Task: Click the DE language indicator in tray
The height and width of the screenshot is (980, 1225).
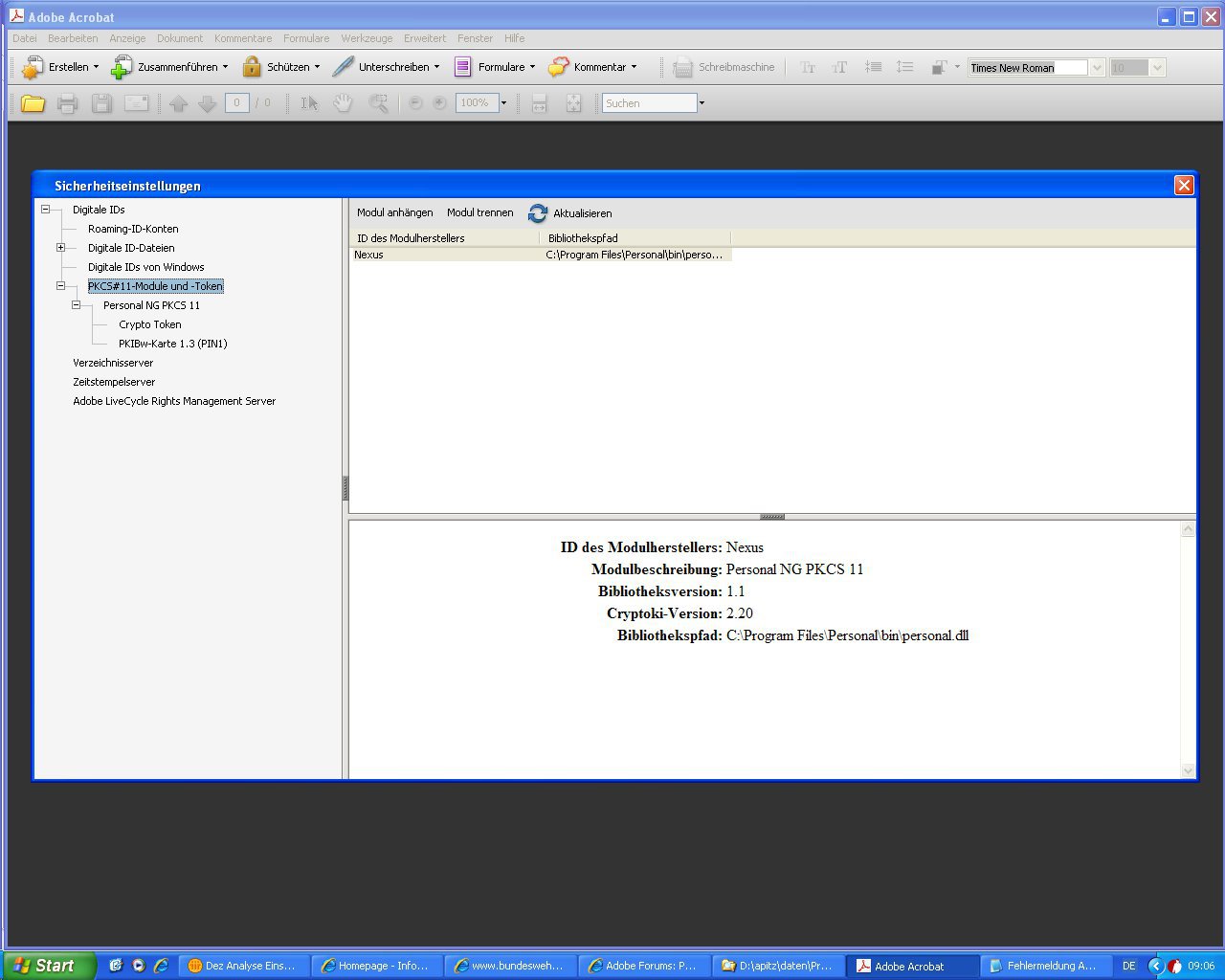Action: 1128,966
